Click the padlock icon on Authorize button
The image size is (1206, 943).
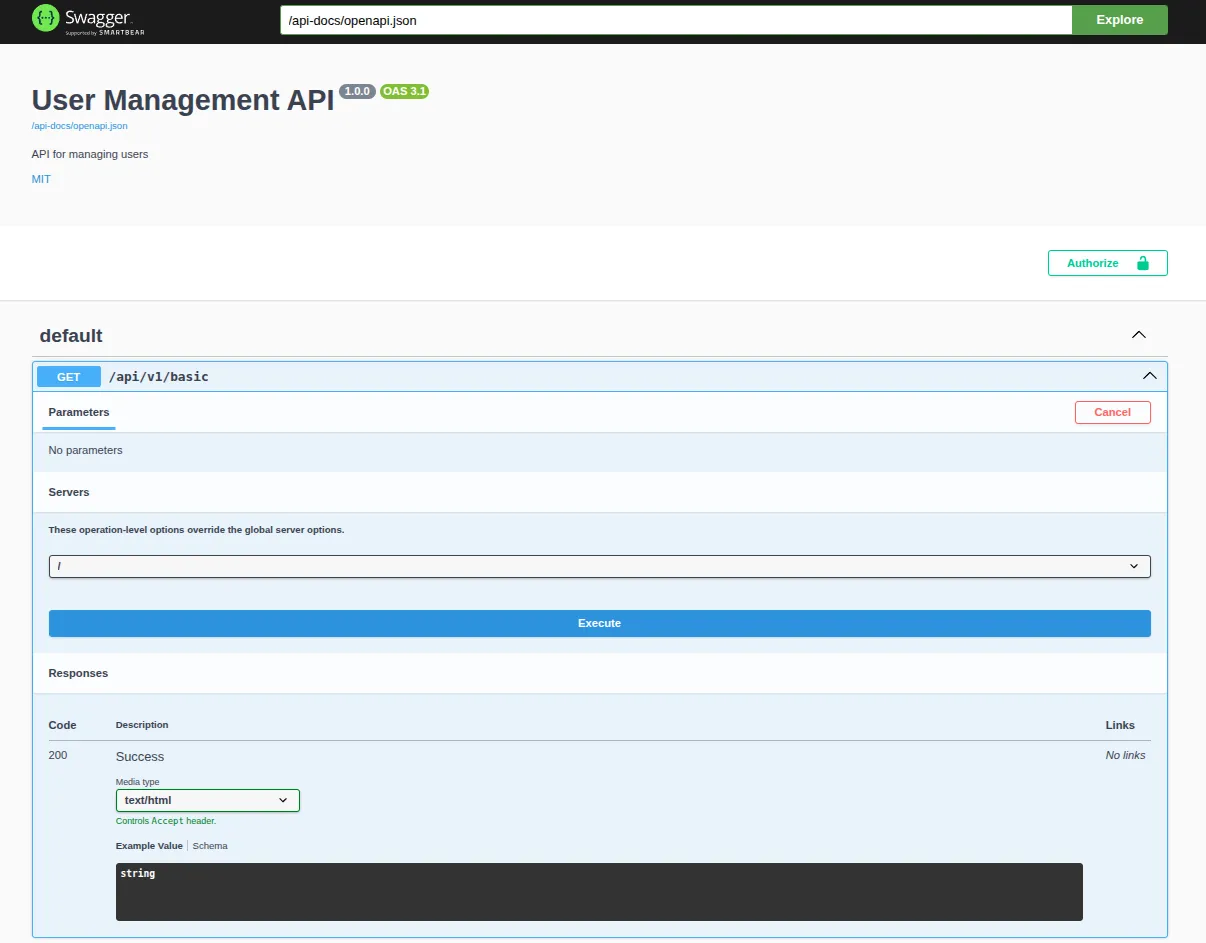(1143, 262)
